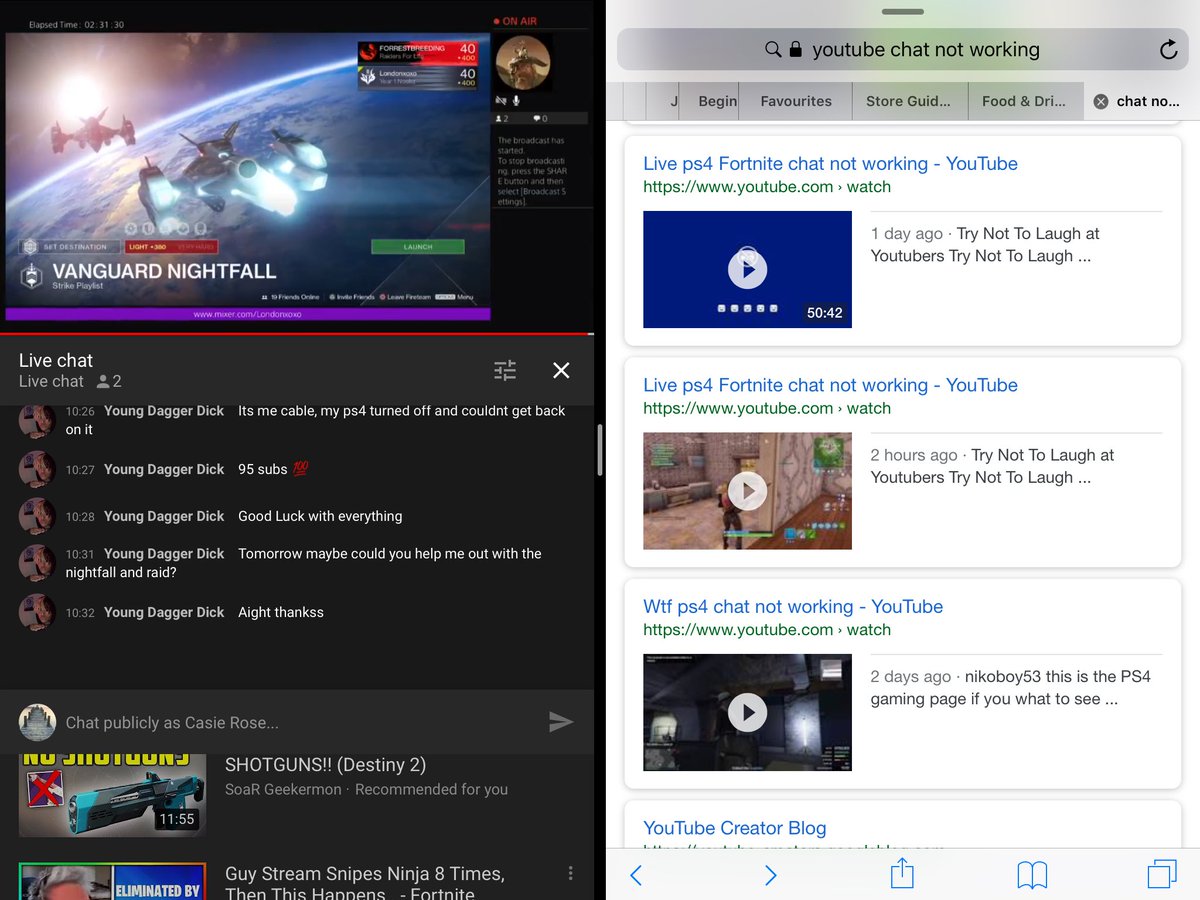This screenshot has width=1200, height=900.
Task: Open options for 'Guy Stream Snipes Ninja' video
Action: 570,873
